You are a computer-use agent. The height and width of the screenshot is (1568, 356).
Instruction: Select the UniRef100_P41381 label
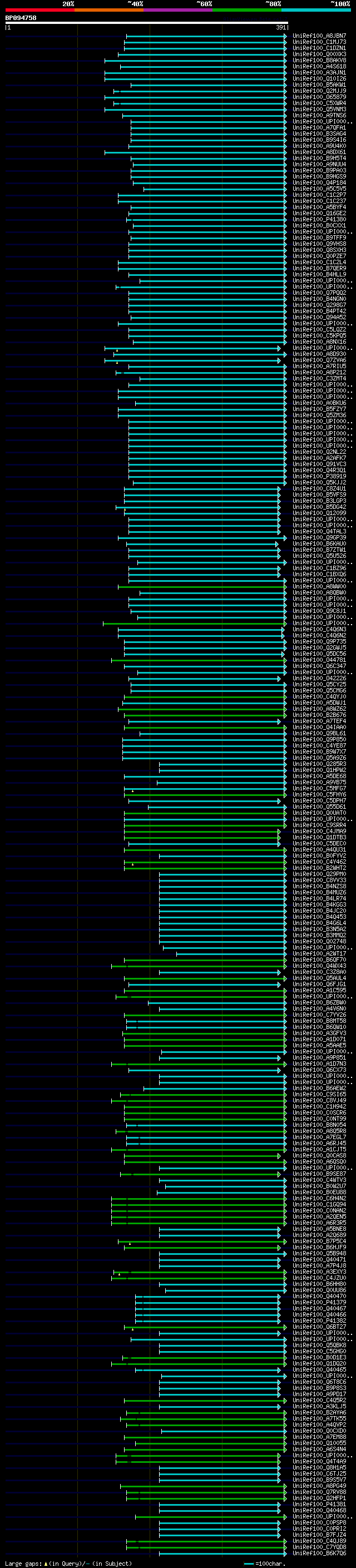click(x=319, y=1504)
